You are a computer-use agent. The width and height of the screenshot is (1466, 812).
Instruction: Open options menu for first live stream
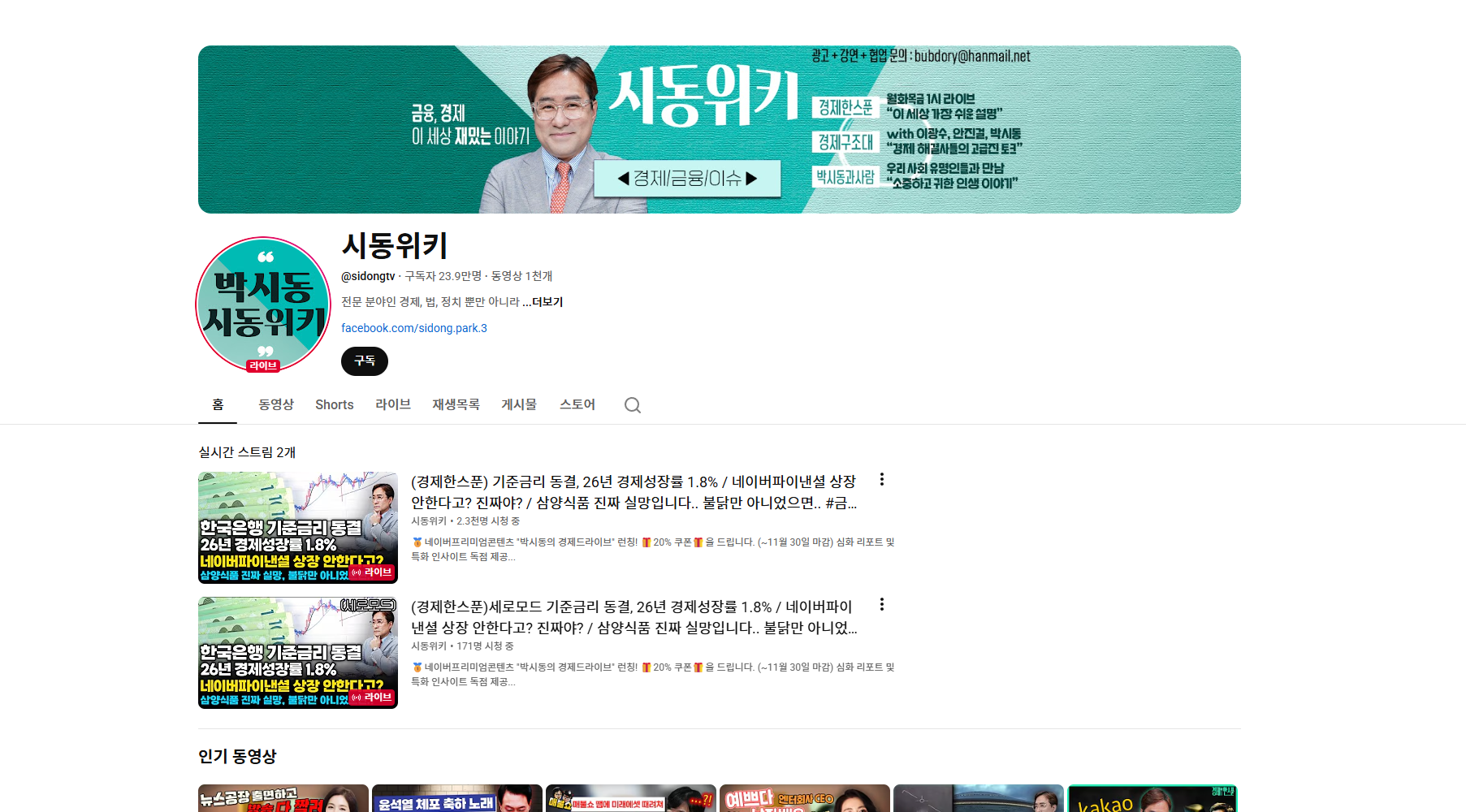point(881,480)
